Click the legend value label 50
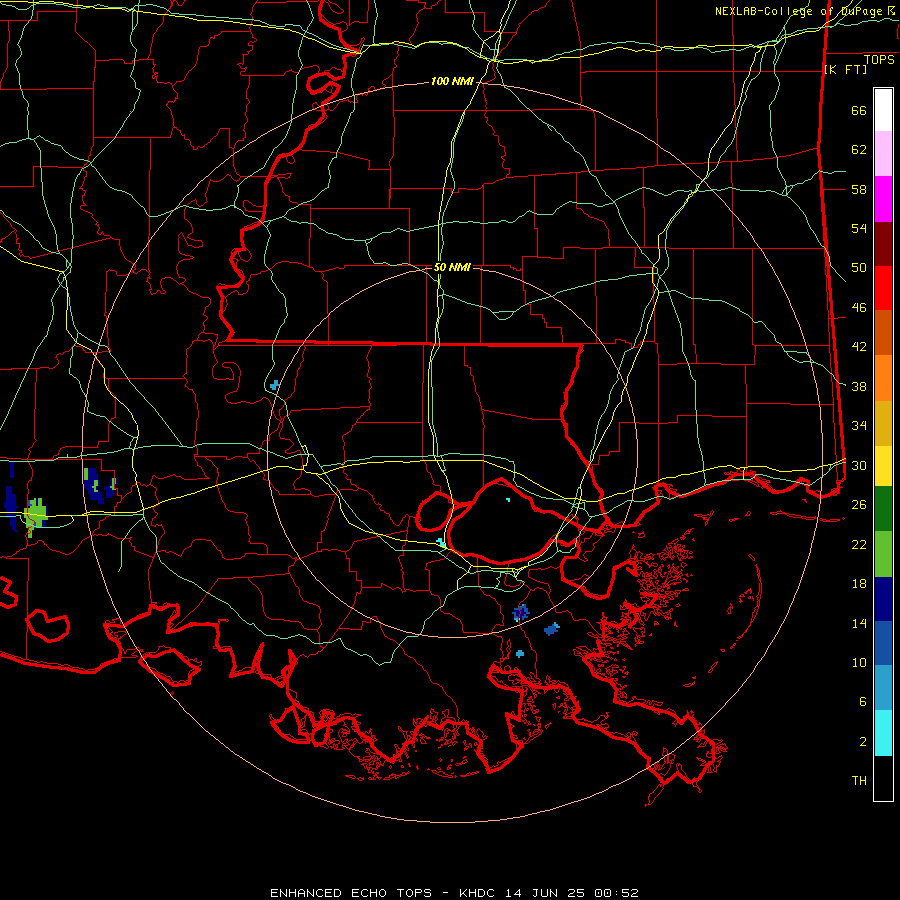900x900 pixels. (859, 268)
